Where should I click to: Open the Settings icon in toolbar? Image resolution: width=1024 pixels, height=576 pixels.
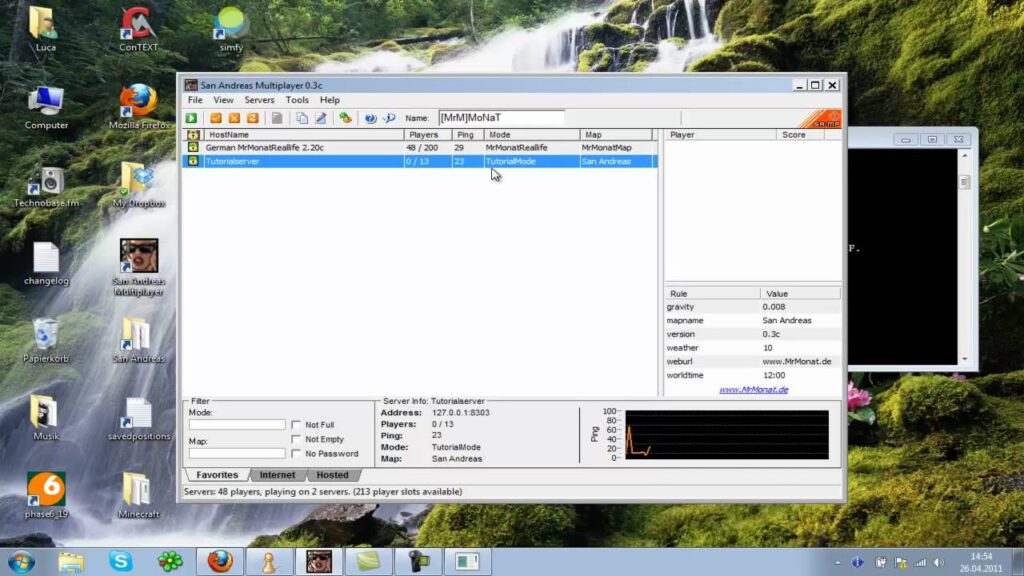click(x=345, y=118)
